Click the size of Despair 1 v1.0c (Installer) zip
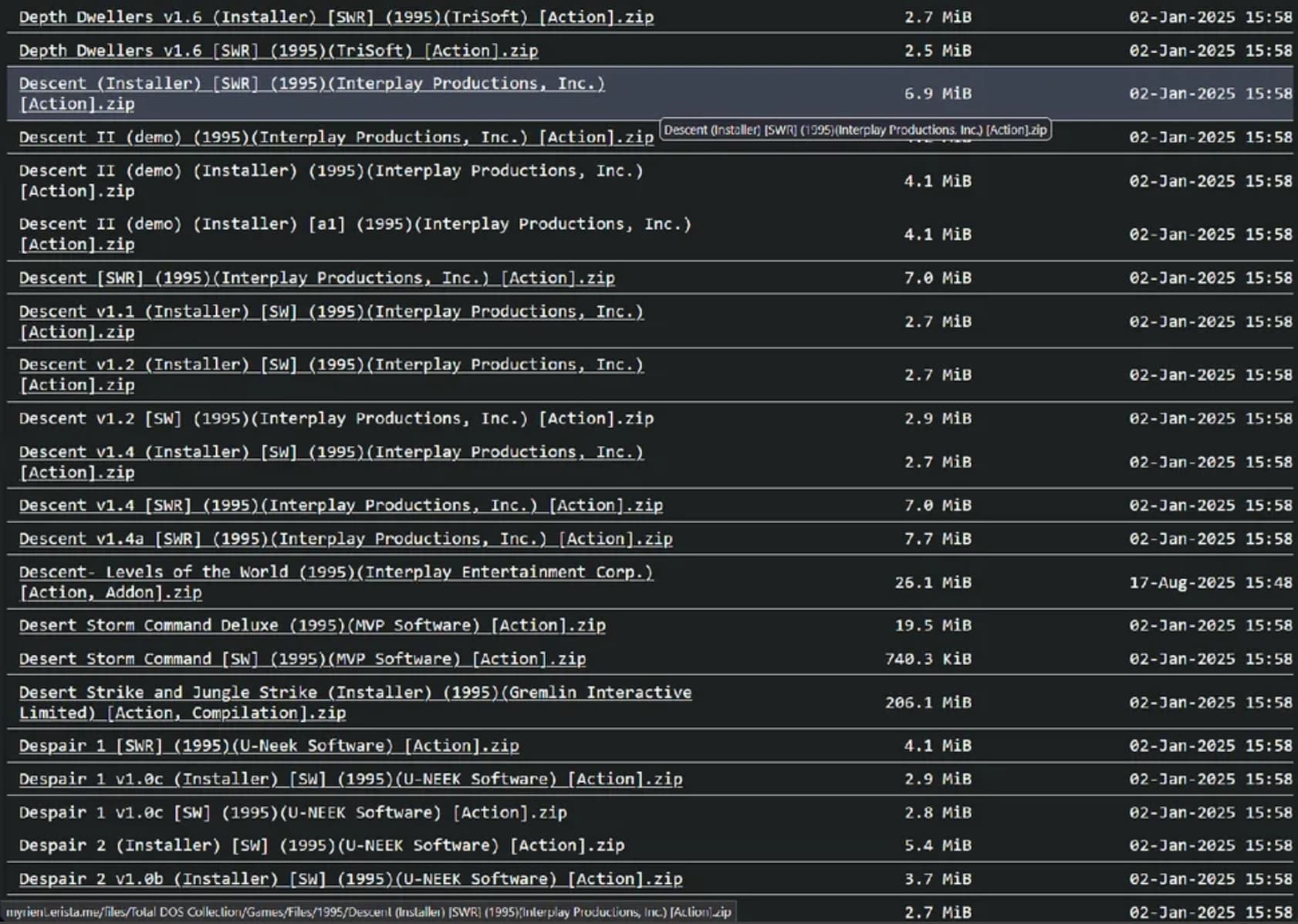 pyautogui.click(x=938, y=779)
